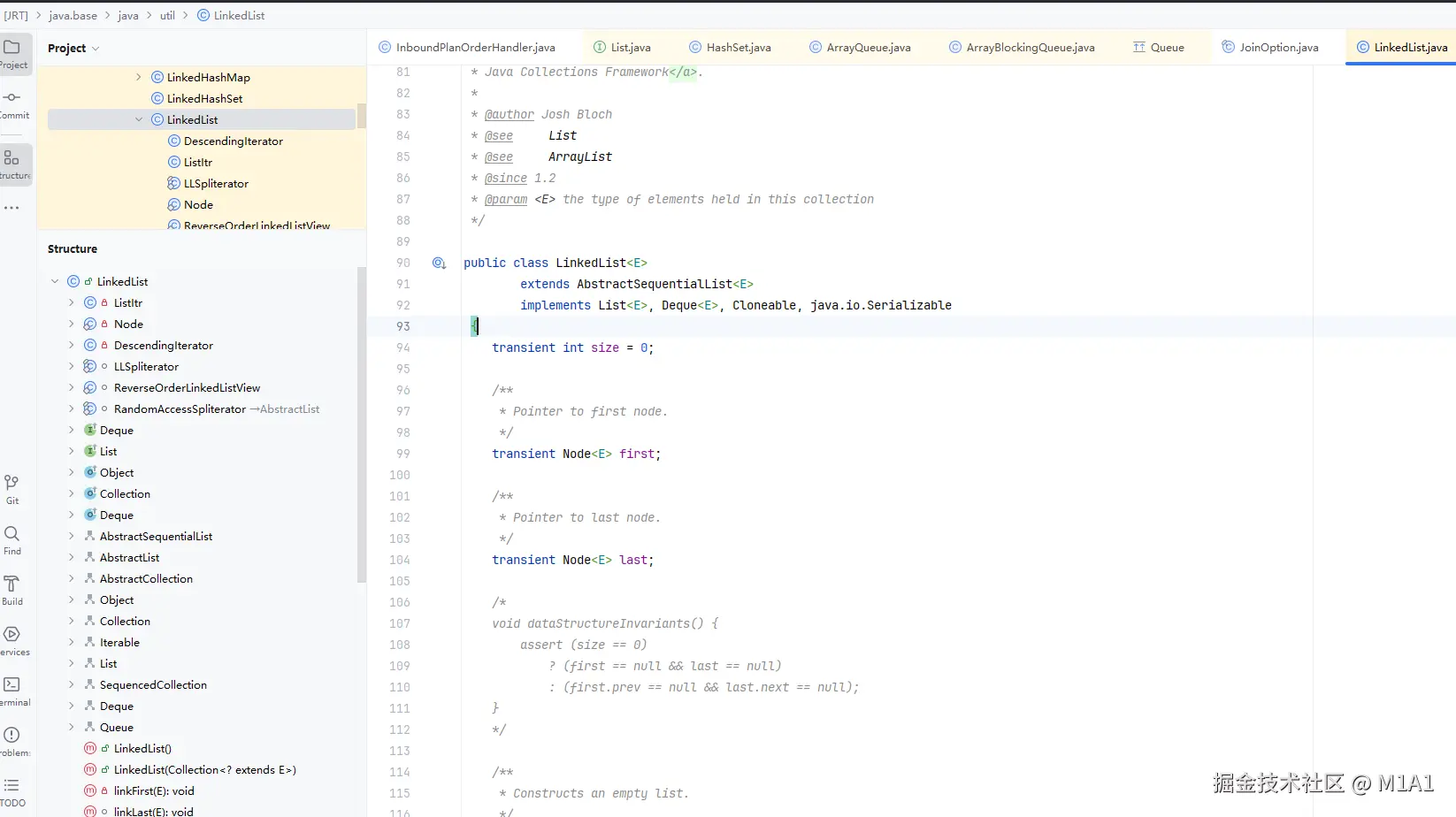The image size is (1456, 817).
Task: Switch to the Queue editor tab
Action: (1158, 47)
